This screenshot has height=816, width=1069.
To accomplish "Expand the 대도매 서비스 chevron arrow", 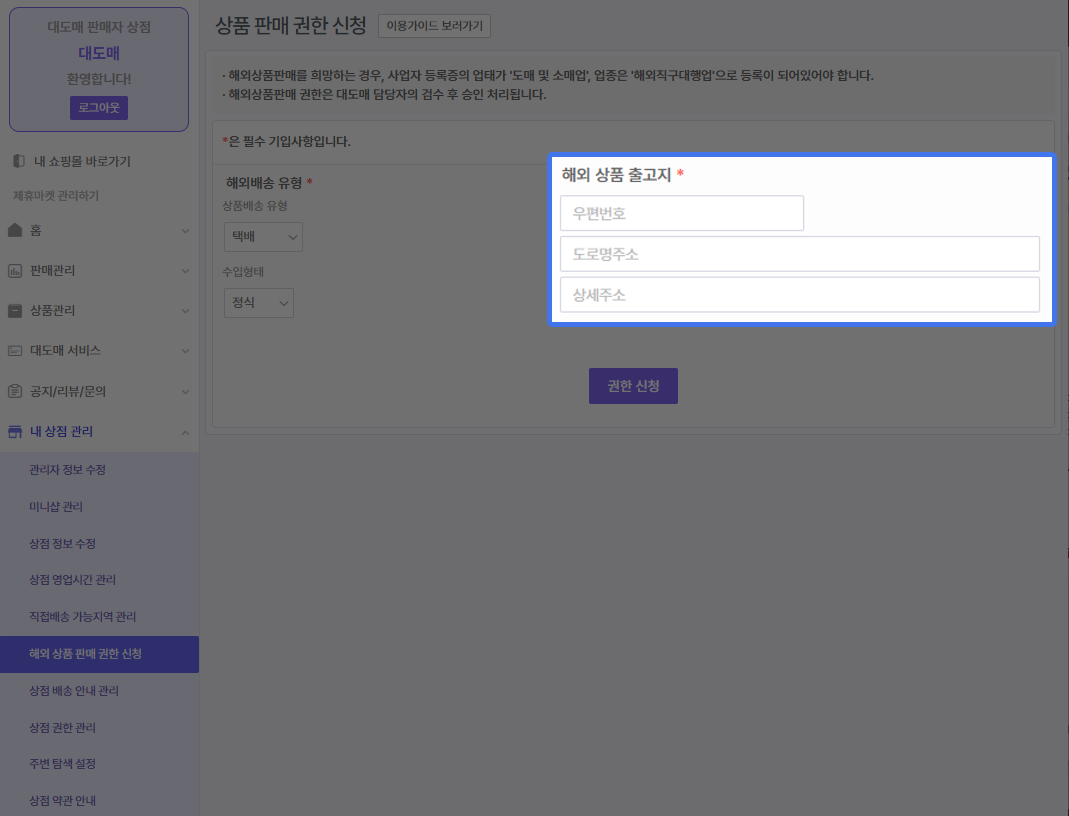I will click(x=185, y=351).
